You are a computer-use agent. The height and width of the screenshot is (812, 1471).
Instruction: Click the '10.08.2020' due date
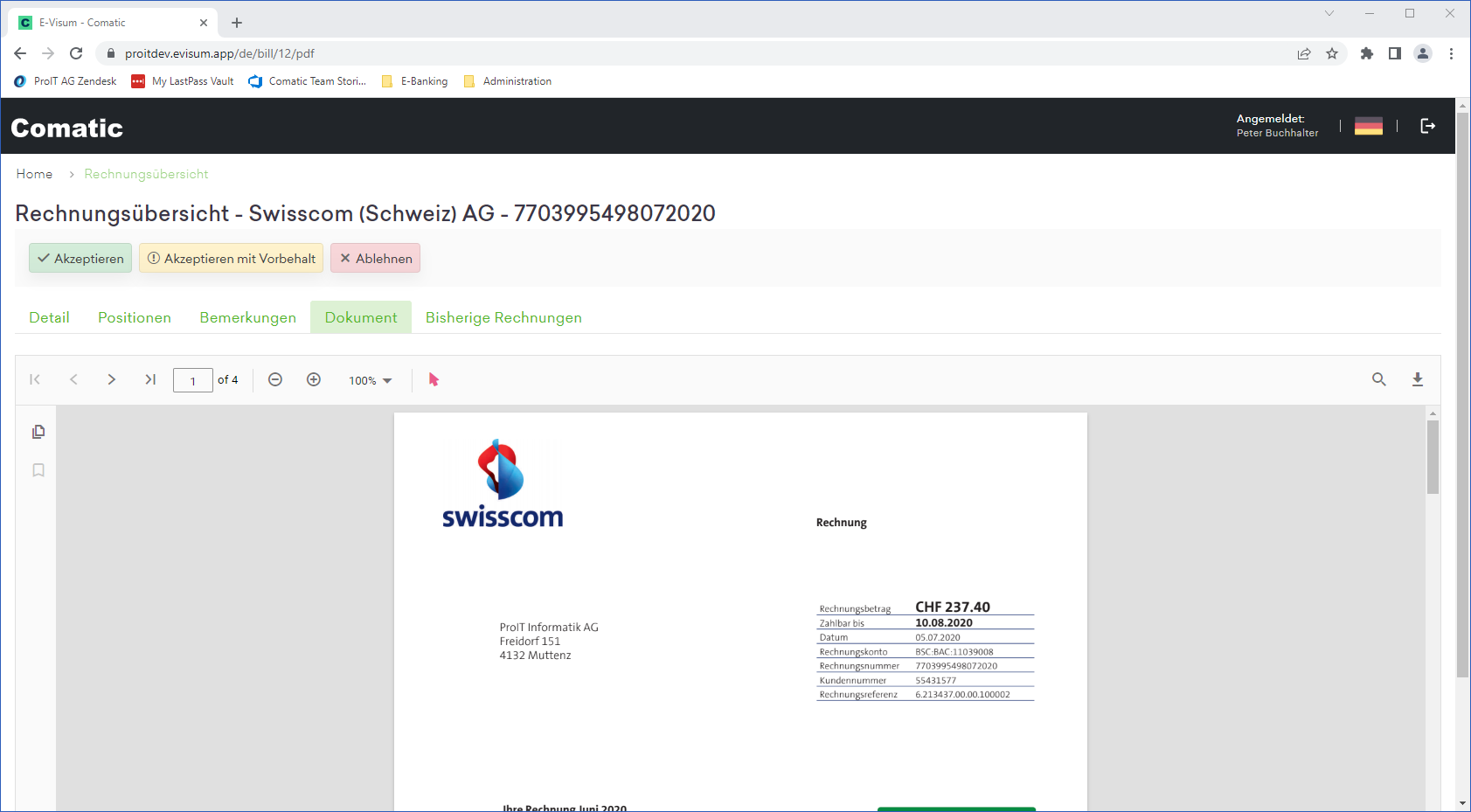pos(944,623)
